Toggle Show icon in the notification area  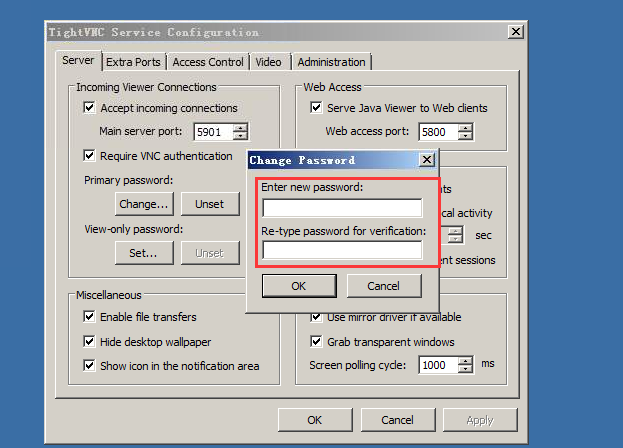tap(89, 365)
